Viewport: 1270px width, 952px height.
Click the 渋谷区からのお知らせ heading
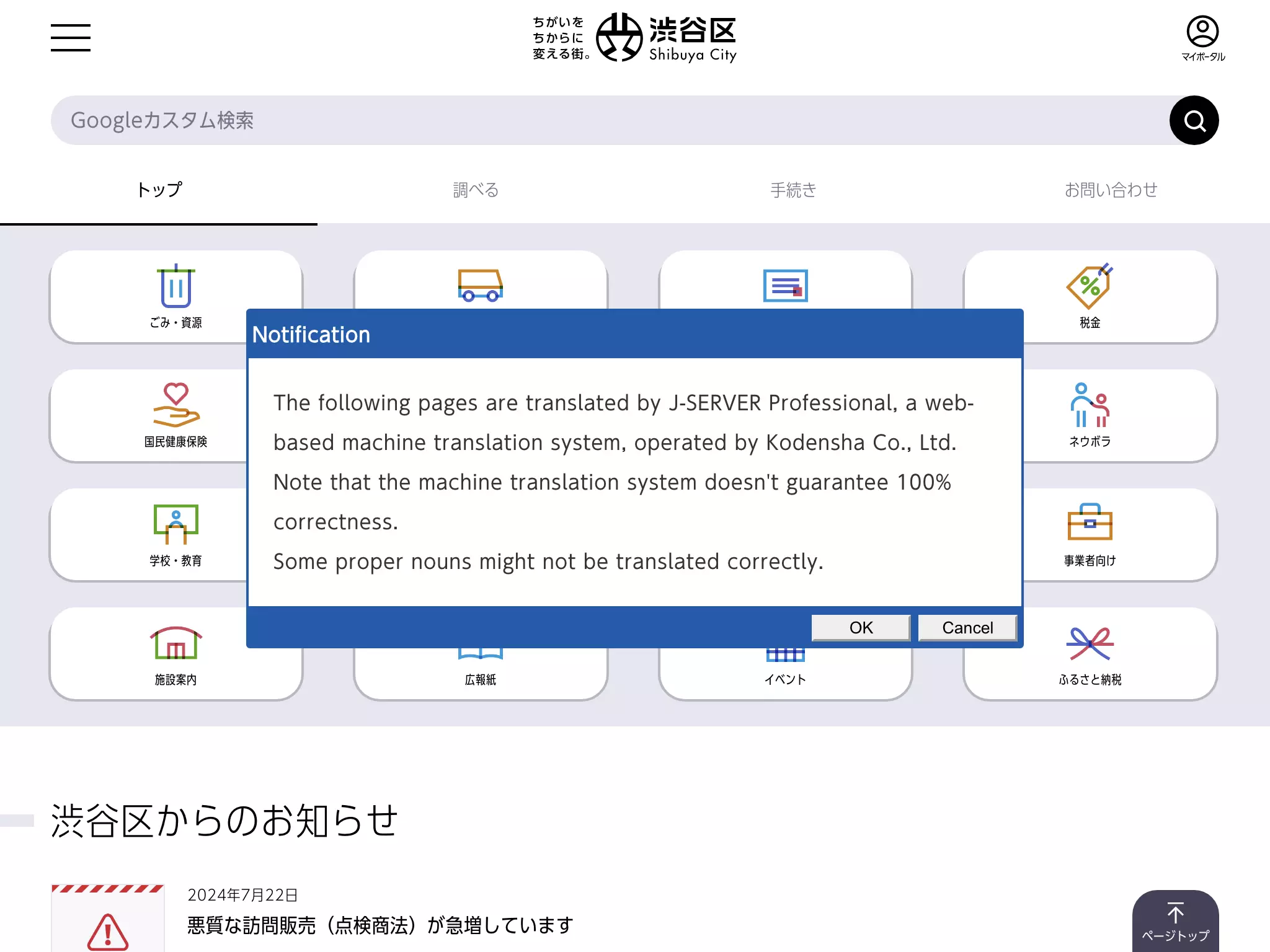click(x=224, y=821)
